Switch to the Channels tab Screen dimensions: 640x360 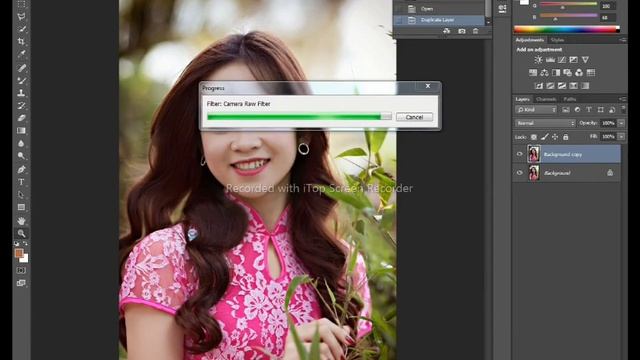pyautogui.click(x=546, y=99)
